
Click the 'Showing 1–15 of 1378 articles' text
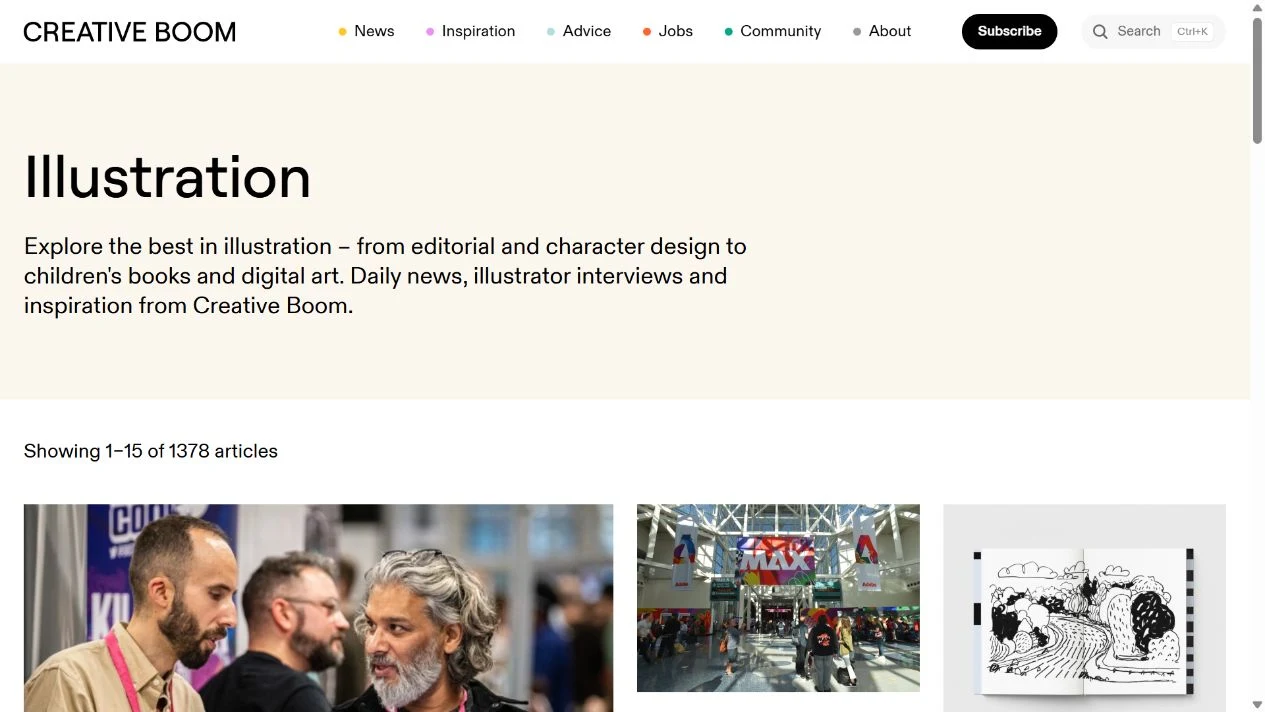(151, 451)
